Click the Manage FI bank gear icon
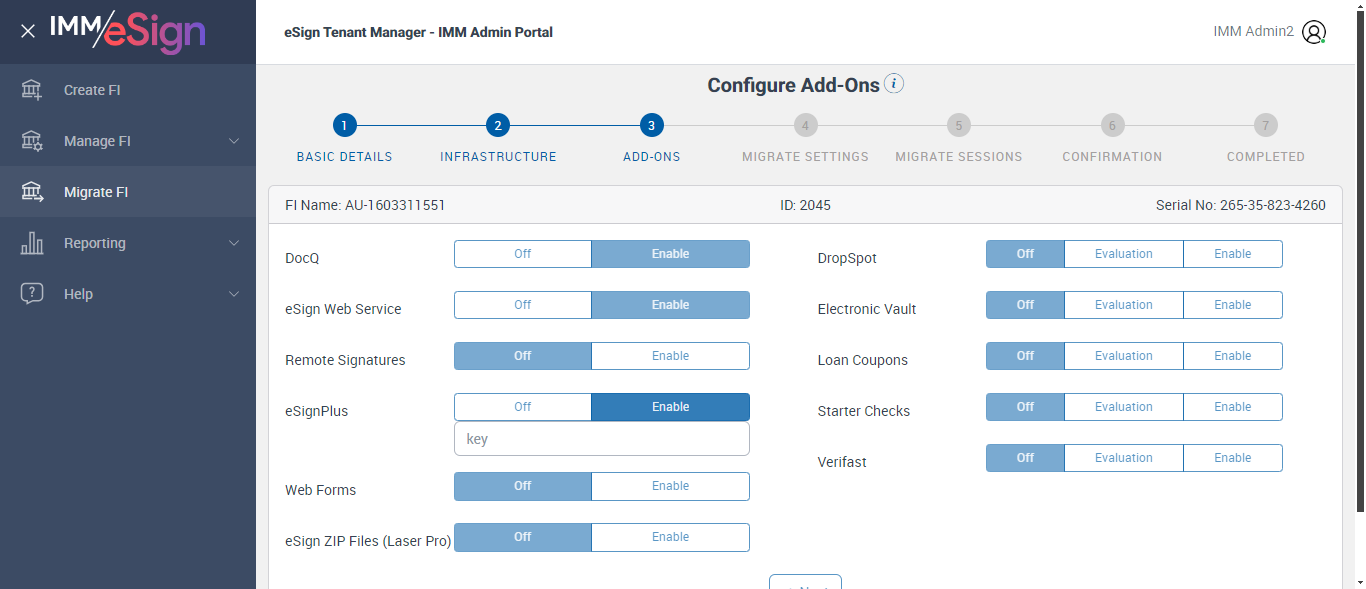 point(32,141)
